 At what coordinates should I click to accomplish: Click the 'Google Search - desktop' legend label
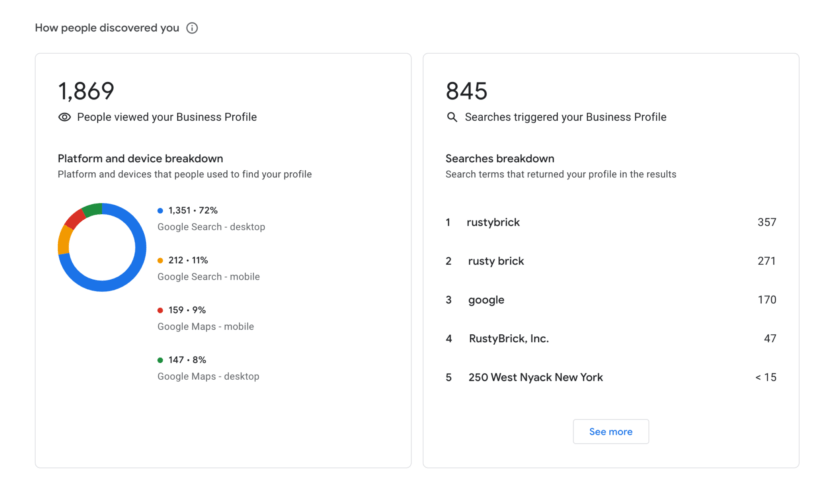(211, 227)
